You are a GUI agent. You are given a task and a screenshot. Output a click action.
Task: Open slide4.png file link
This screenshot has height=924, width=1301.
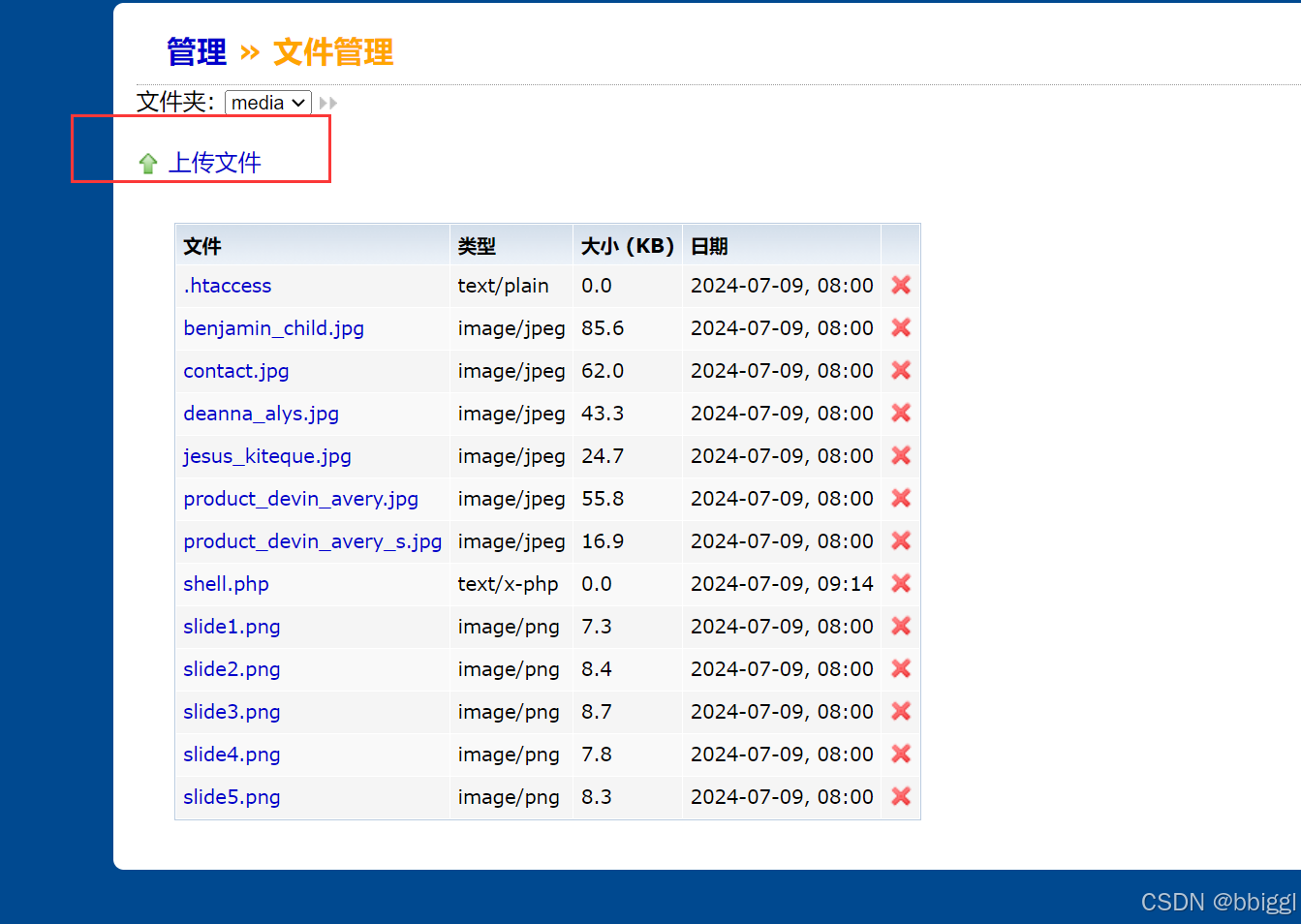click(x=232, y=755)
